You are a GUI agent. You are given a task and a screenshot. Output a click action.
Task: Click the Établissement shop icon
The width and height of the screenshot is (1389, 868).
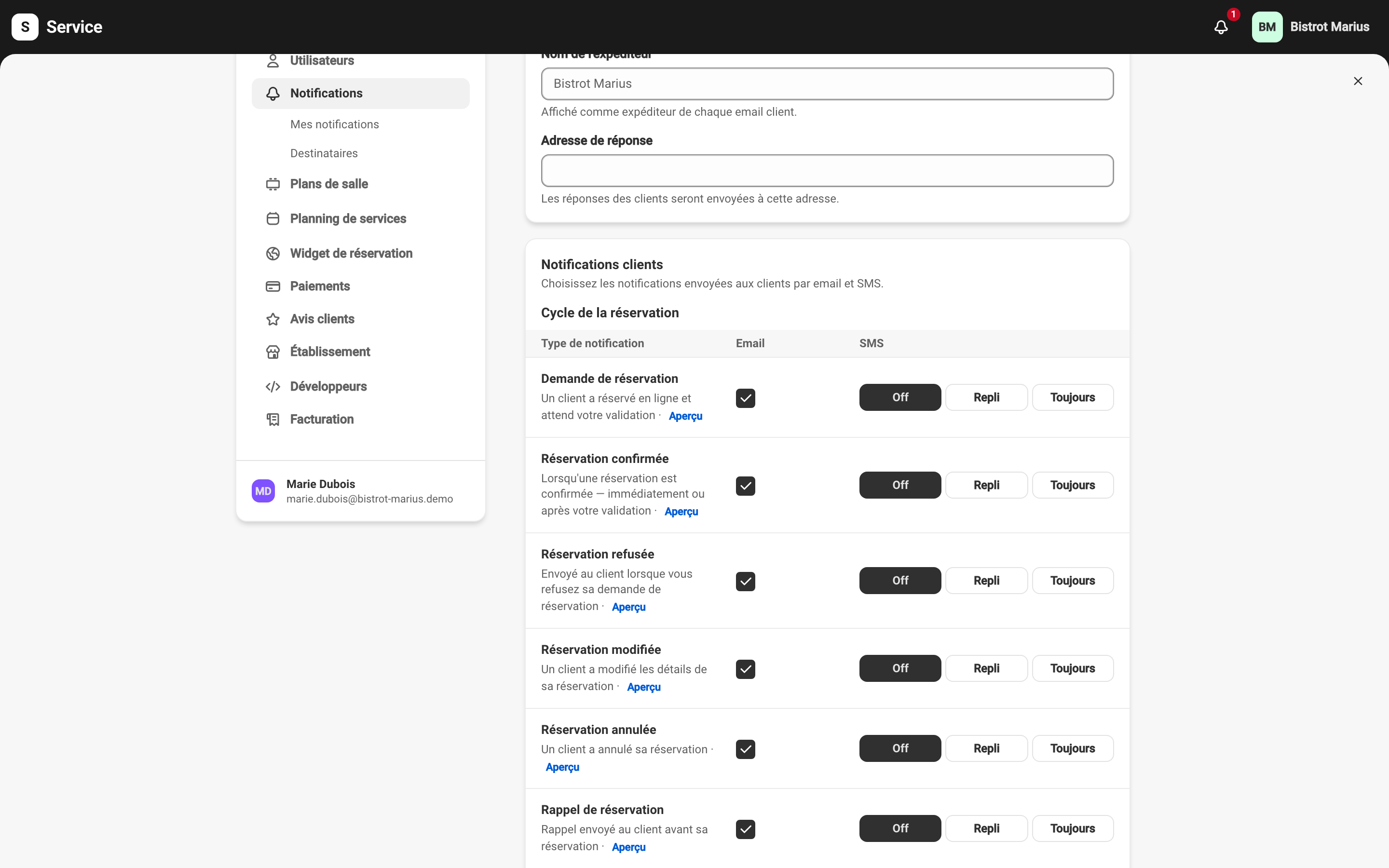click(x=272, y=352)
